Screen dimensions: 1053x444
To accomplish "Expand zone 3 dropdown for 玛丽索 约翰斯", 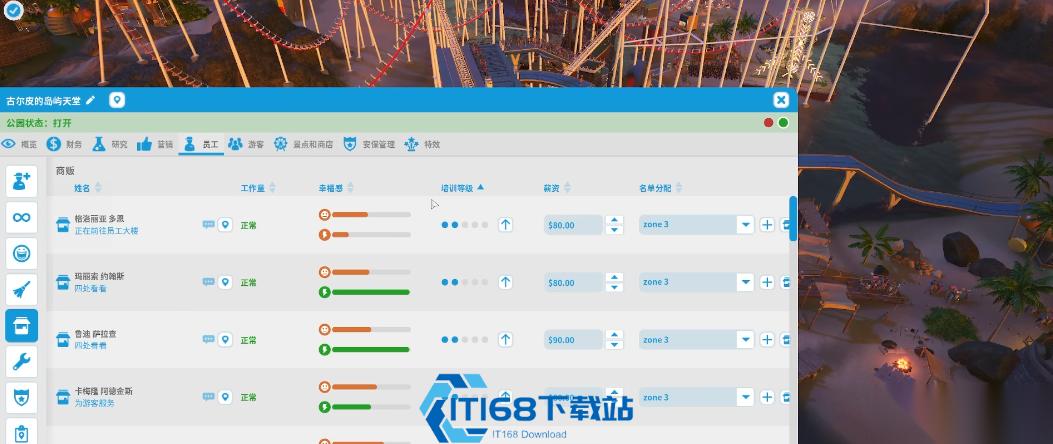I will pos(745,283).
